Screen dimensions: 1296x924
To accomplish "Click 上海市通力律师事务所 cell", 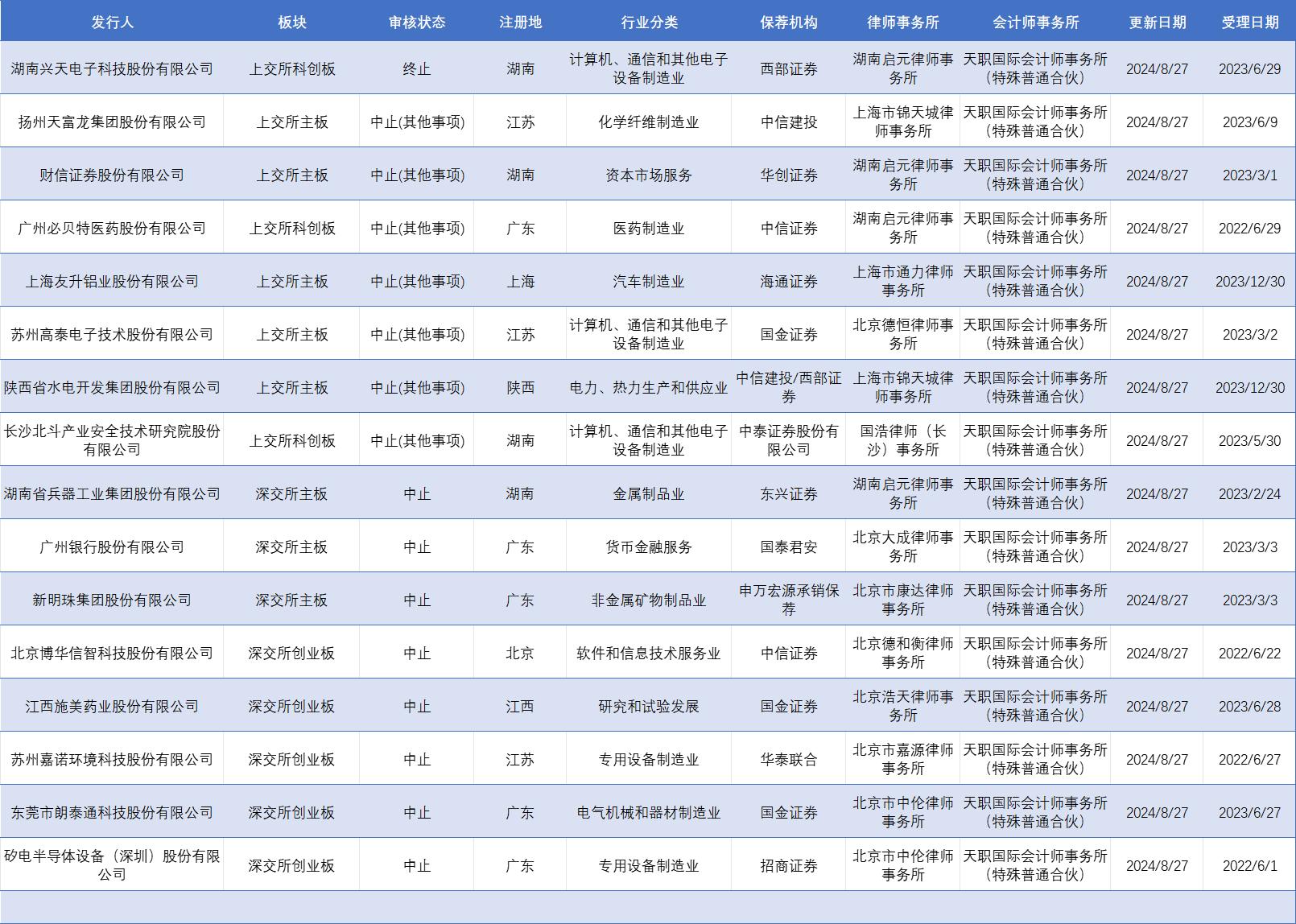I will pyautogui.click(x=902, y=281).
